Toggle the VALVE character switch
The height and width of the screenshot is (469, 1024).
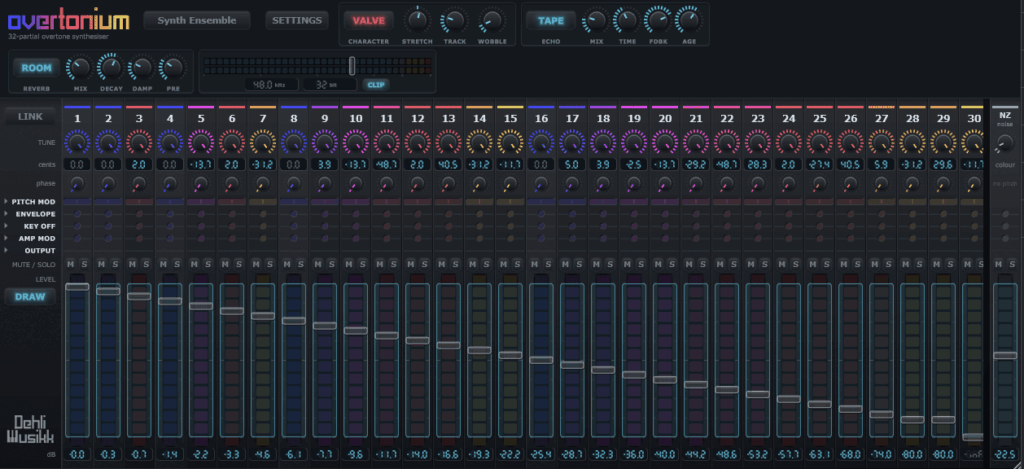(x=369, y=20)
